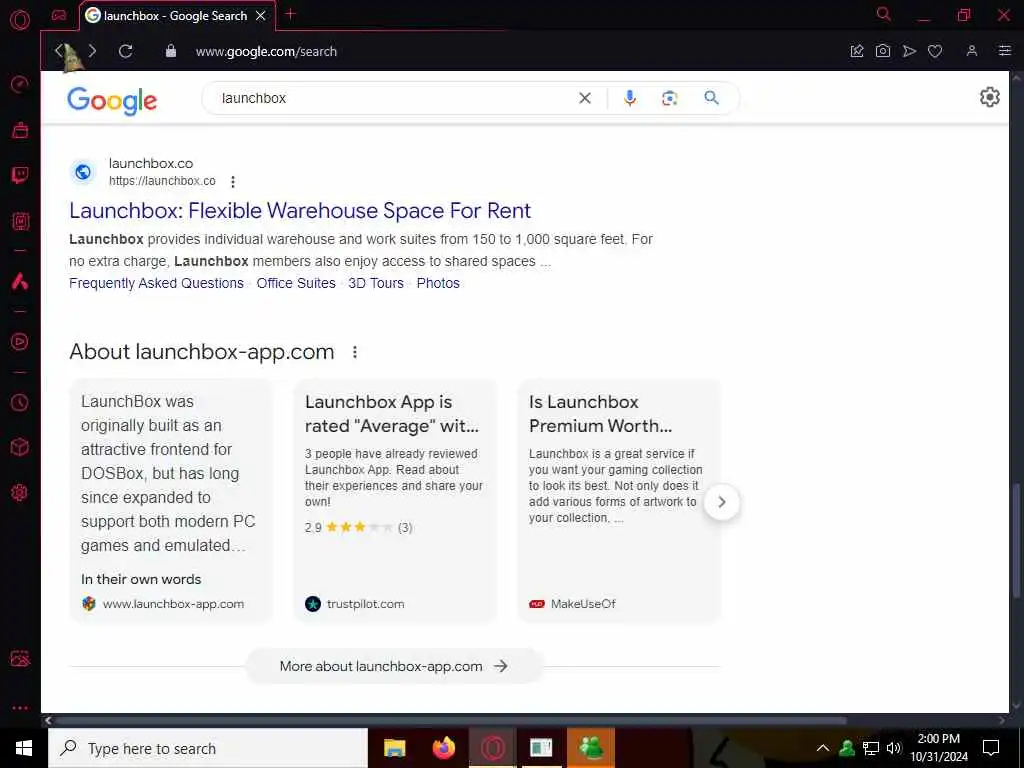Open the picture gallery icon near sidebar bottom

point(20,658)
